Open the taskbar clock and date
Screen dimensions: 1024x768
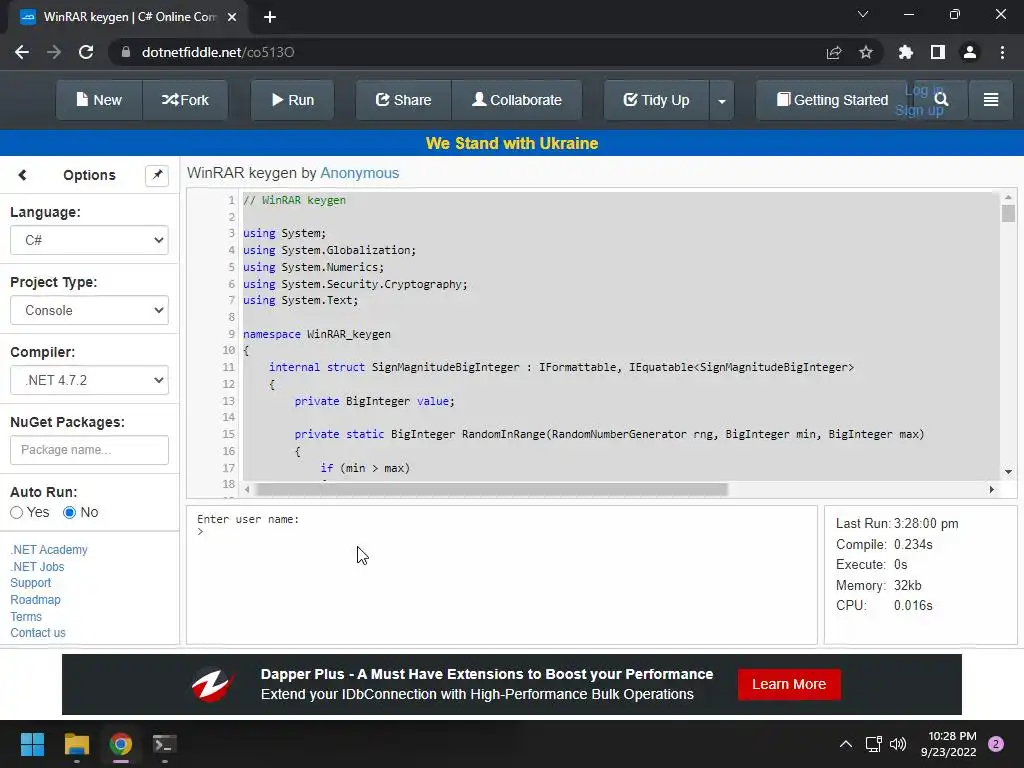(x=949, y=744)
